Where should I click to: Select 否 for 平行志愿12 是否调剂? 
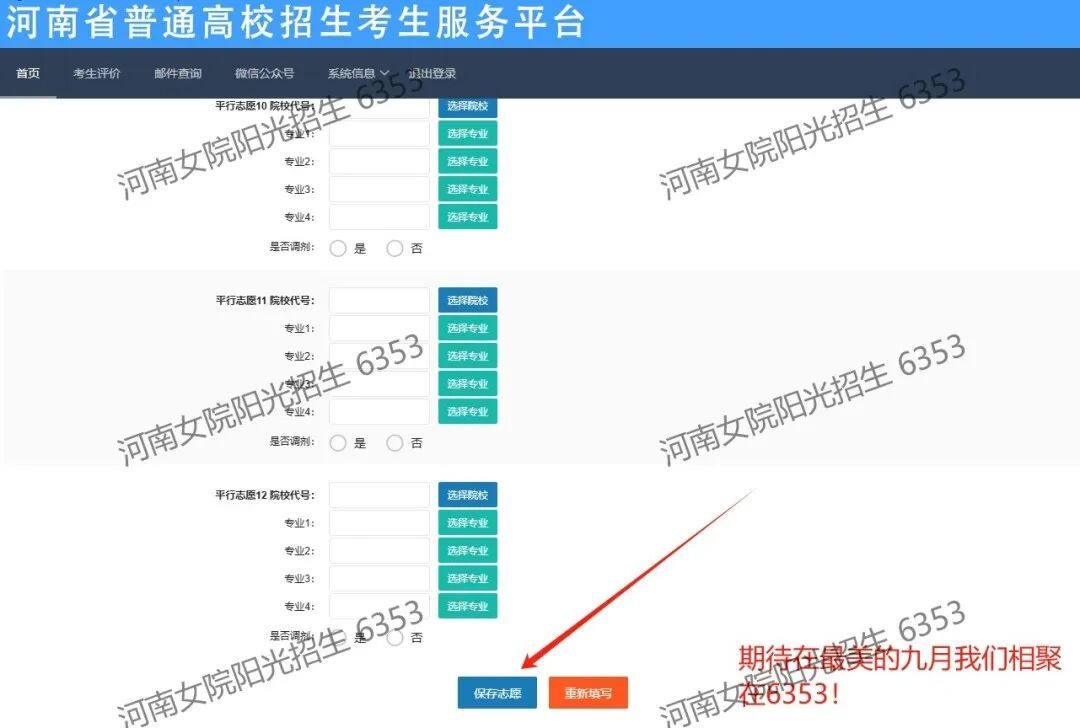395,637
